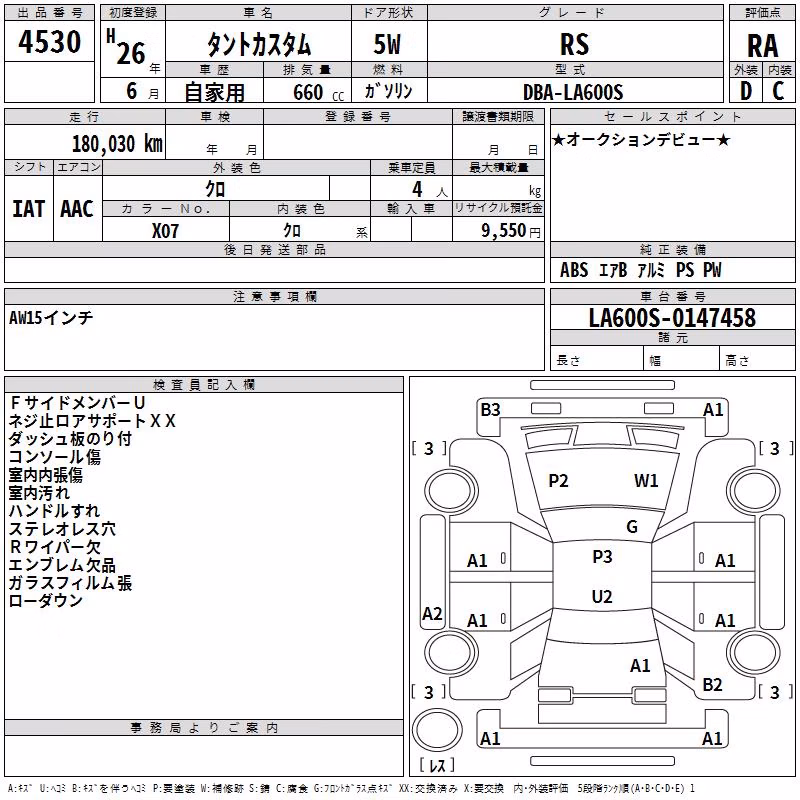Image resolution: width=800 pixels, height=800 pixels.
Task: Click inspector note コンソール傷
Action: [x=55, y=457]
